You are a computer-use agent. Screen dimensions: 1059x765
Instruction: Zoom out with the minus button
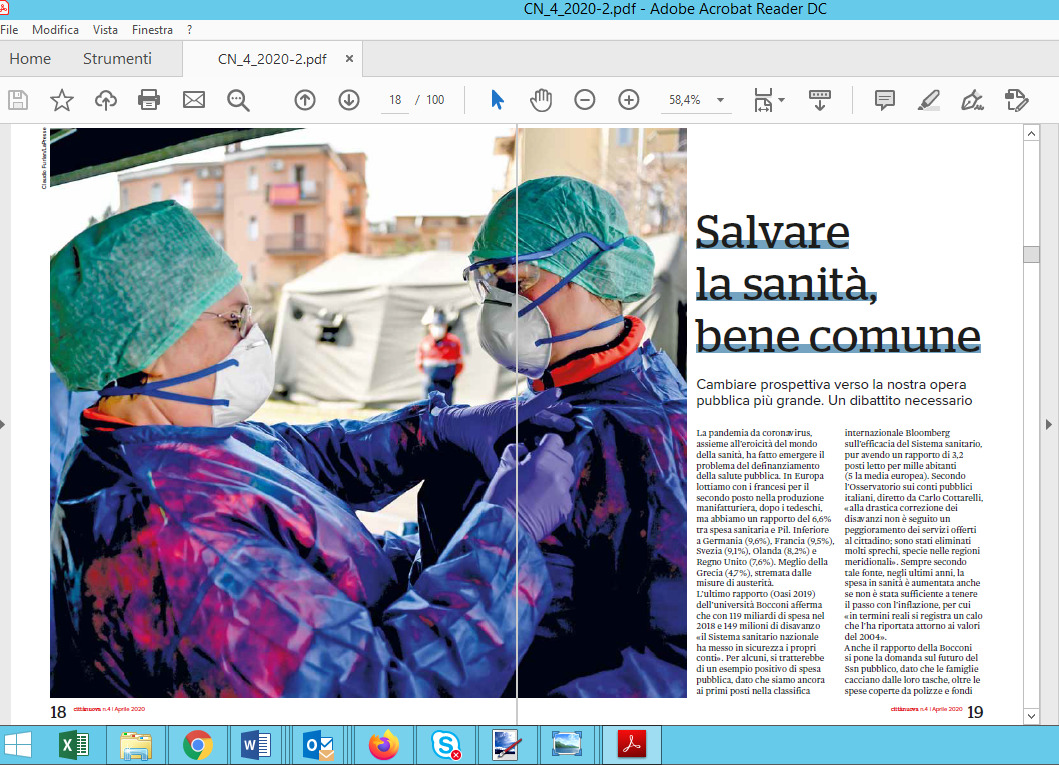coord(585,99)
